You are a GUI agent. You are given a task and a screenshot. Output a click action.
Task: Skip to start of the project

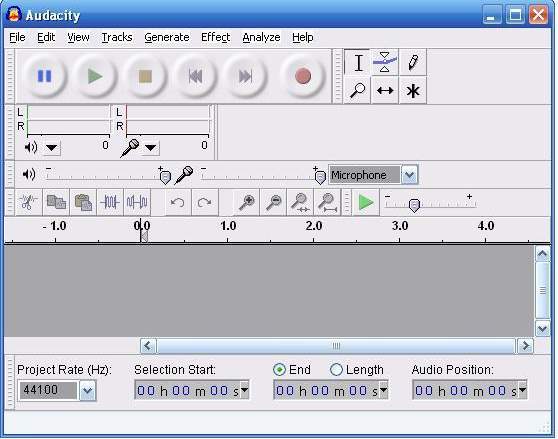(195, 76)
